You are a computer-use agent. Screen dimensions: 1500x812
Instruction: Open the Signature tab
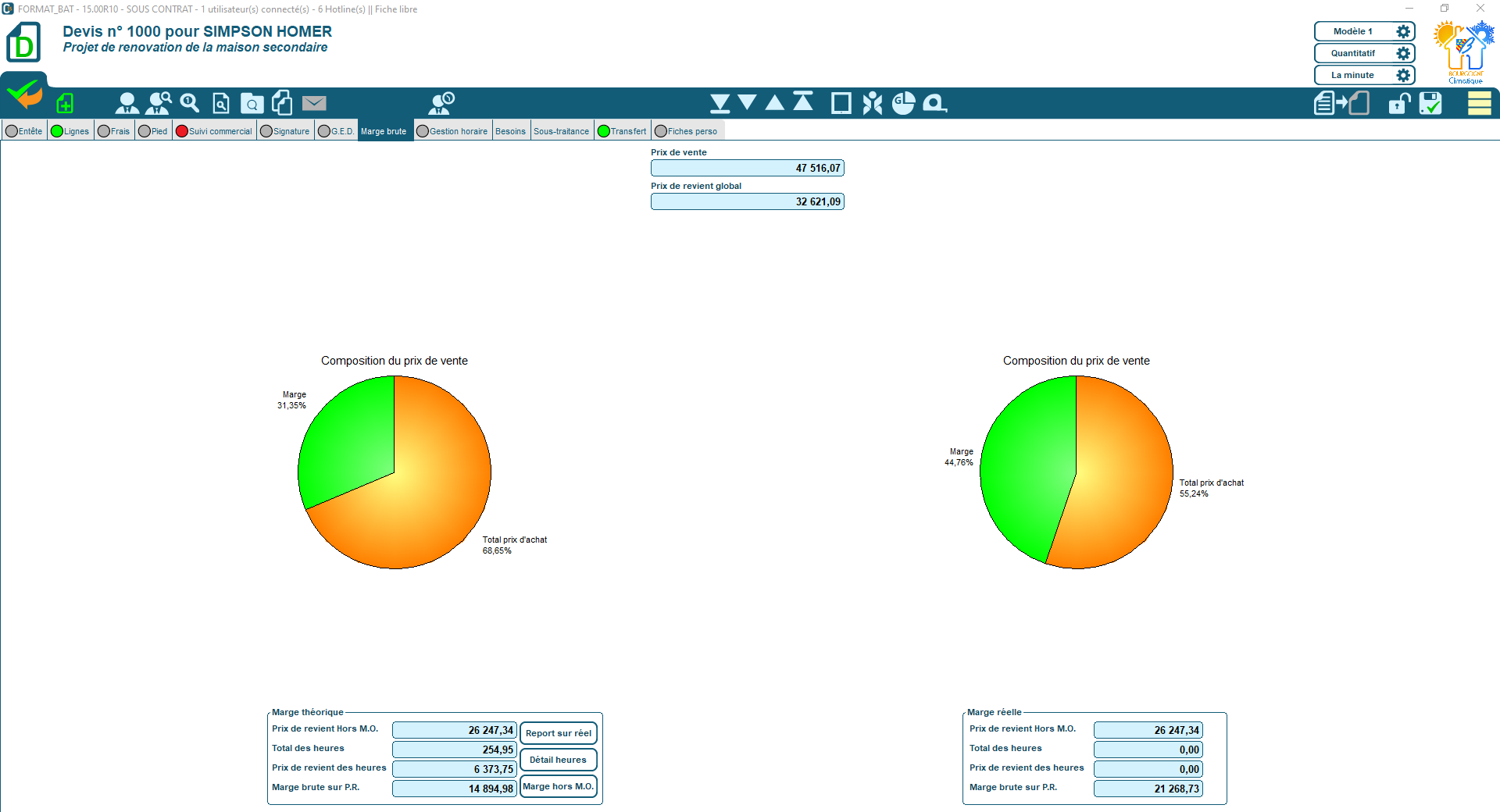coord(285,131)
